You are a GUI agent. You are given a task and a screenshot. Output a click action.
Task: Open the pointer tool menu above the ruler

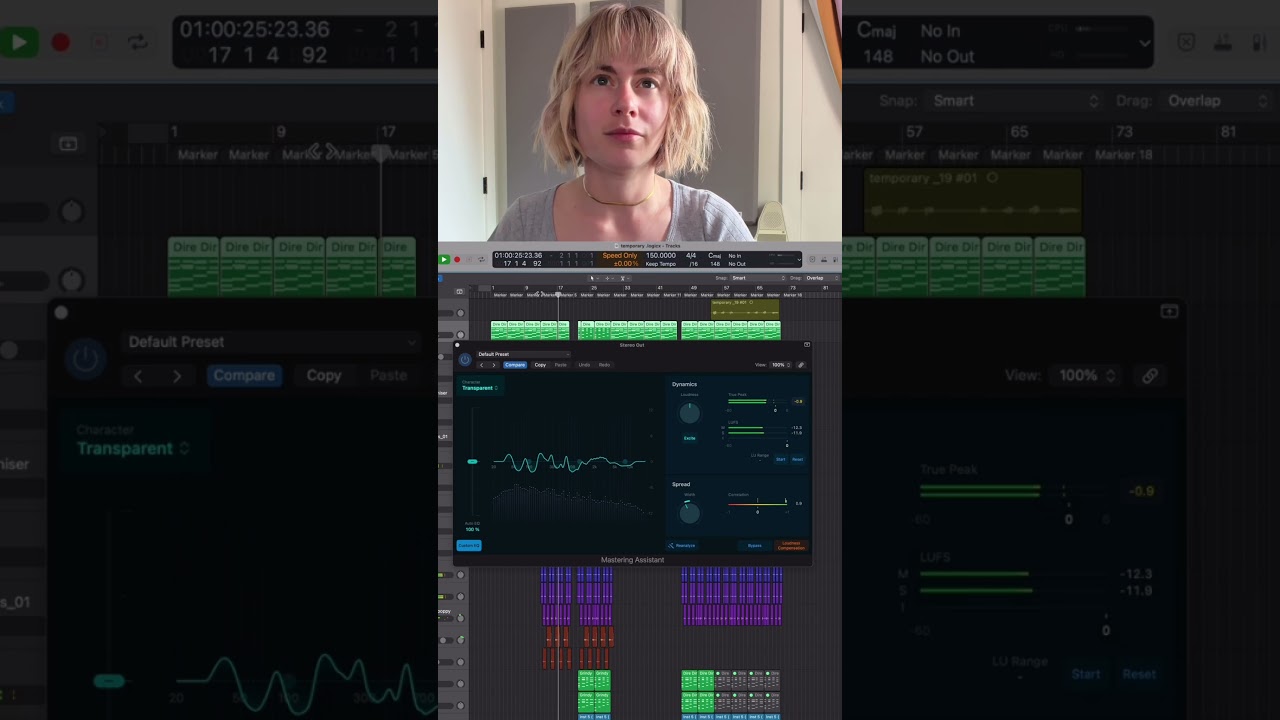593,278
